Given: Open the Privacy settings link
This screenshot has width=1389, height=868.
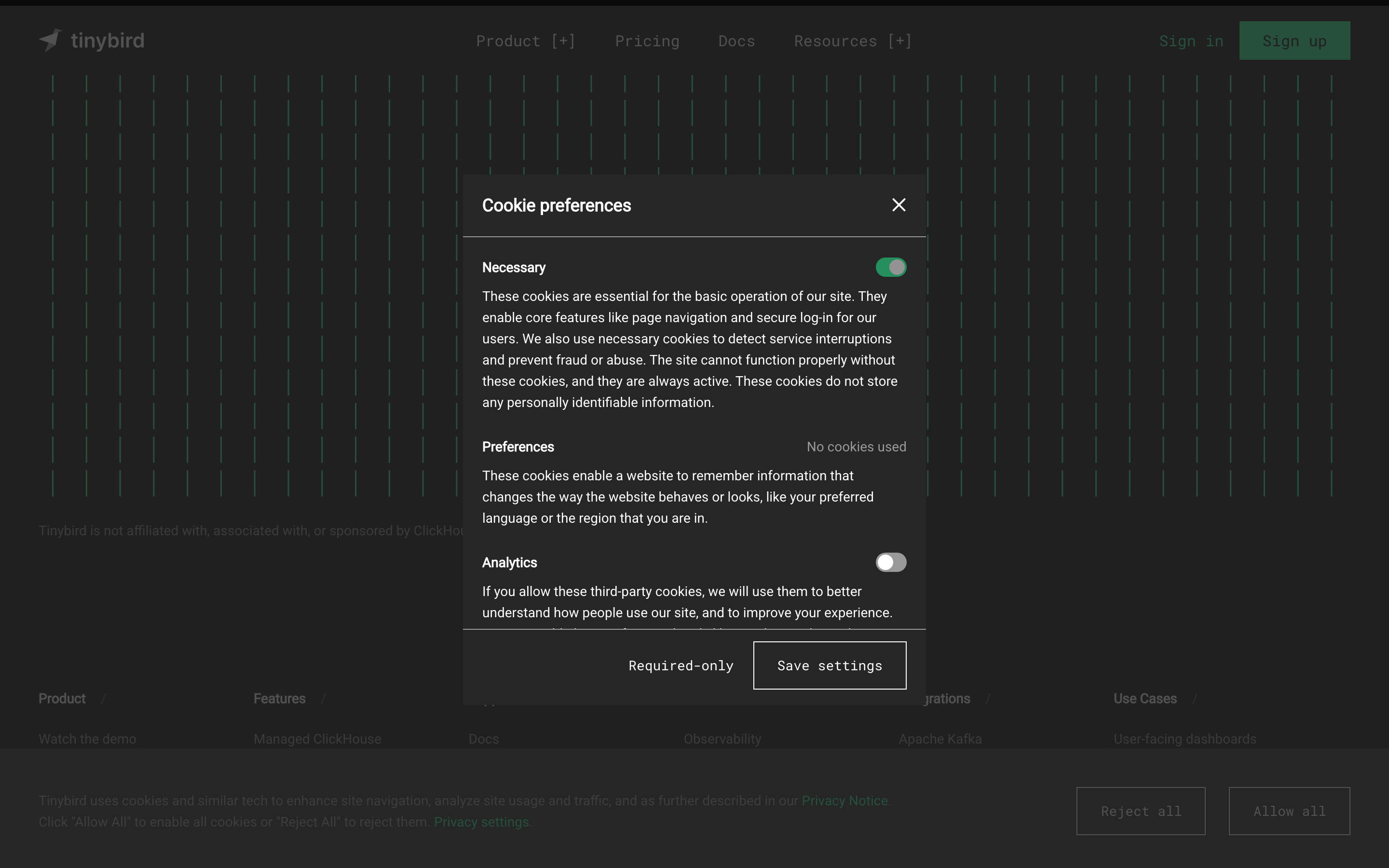Looking at the screenshot, I should pyautogui.click(x=481, y=822).
